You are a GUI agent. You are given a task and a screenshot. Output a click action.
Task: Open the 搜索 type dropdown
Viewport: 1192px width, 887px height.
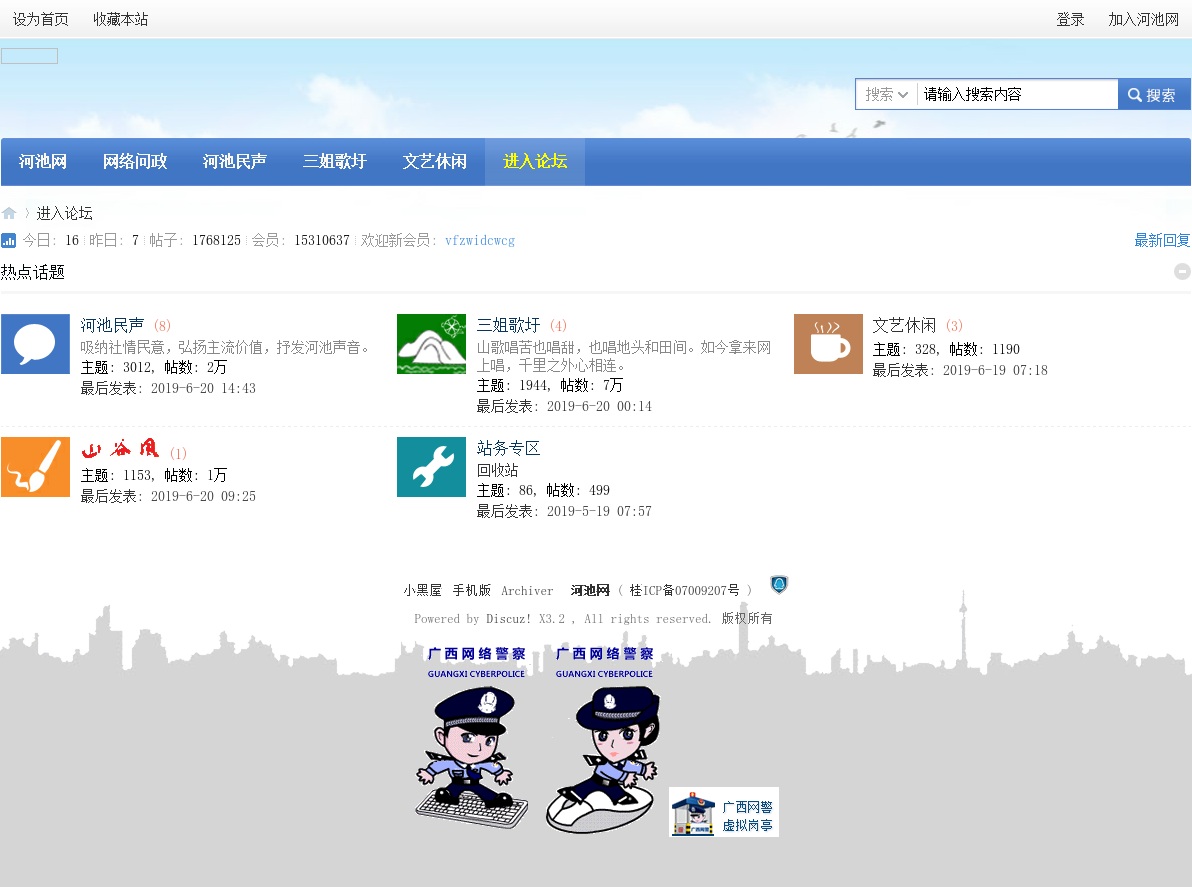click(x=886, y=94)
